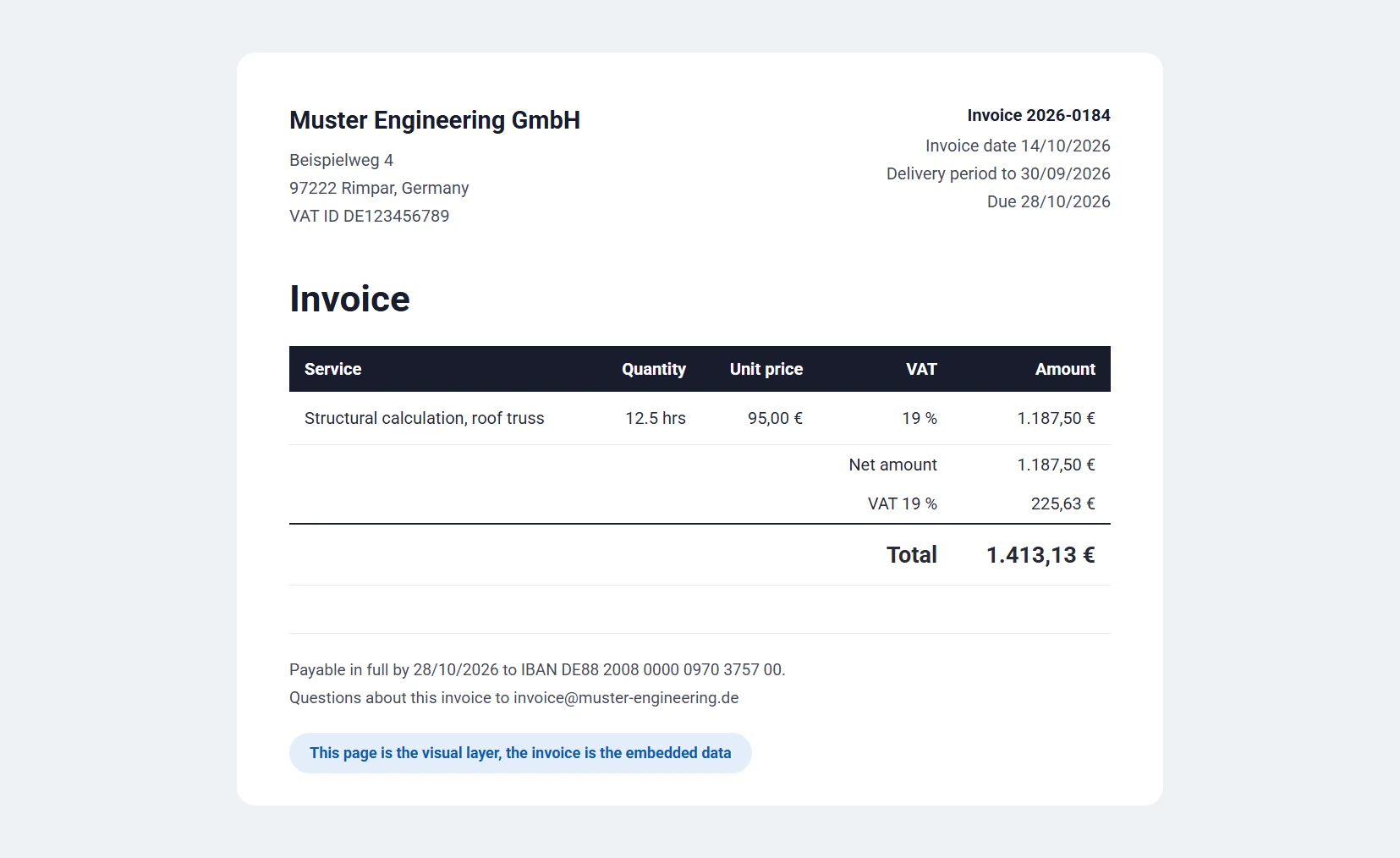The height and width of the screenshot is (858, 1400).
Task: Select the Invoice date 14/10/2026 line
Action: click(1018, 146)
